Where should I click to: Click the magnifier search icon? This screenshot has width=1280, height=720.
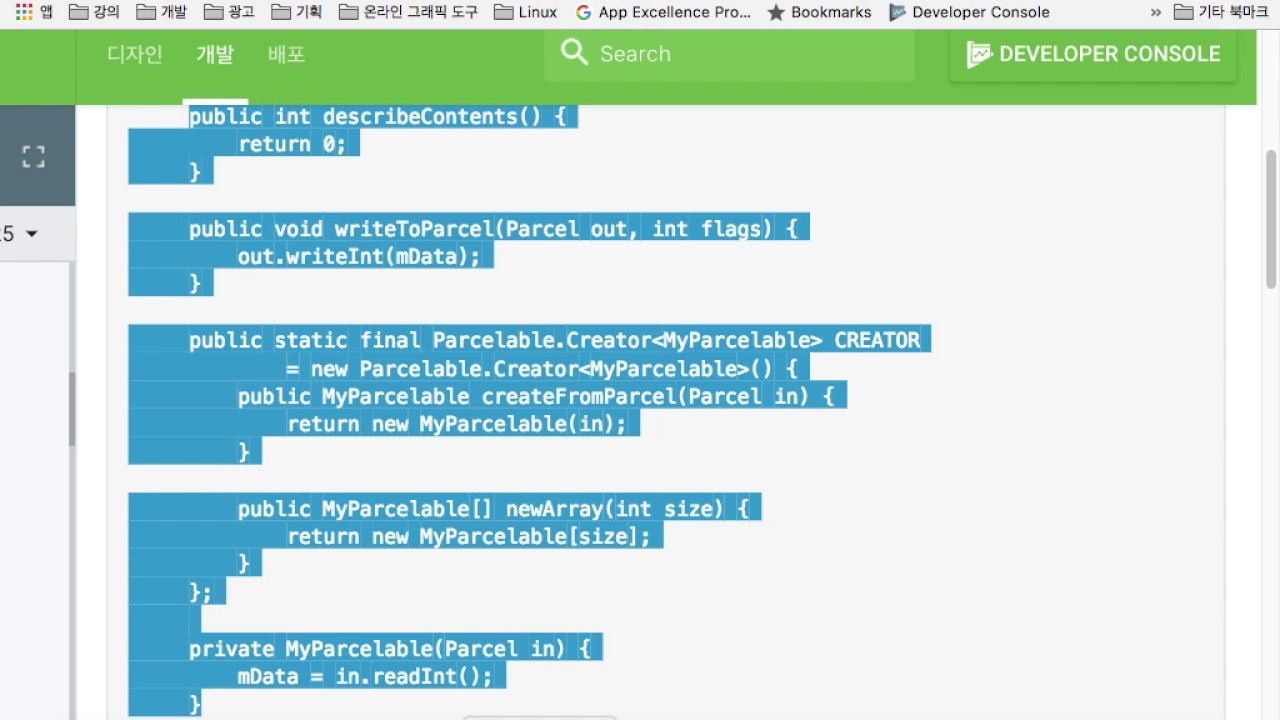pyautogui.click(x=575, y=53)
